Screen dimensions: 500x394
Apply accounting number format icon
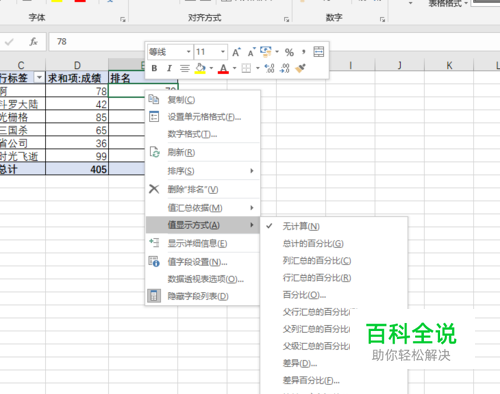click(x=266, y=52)
